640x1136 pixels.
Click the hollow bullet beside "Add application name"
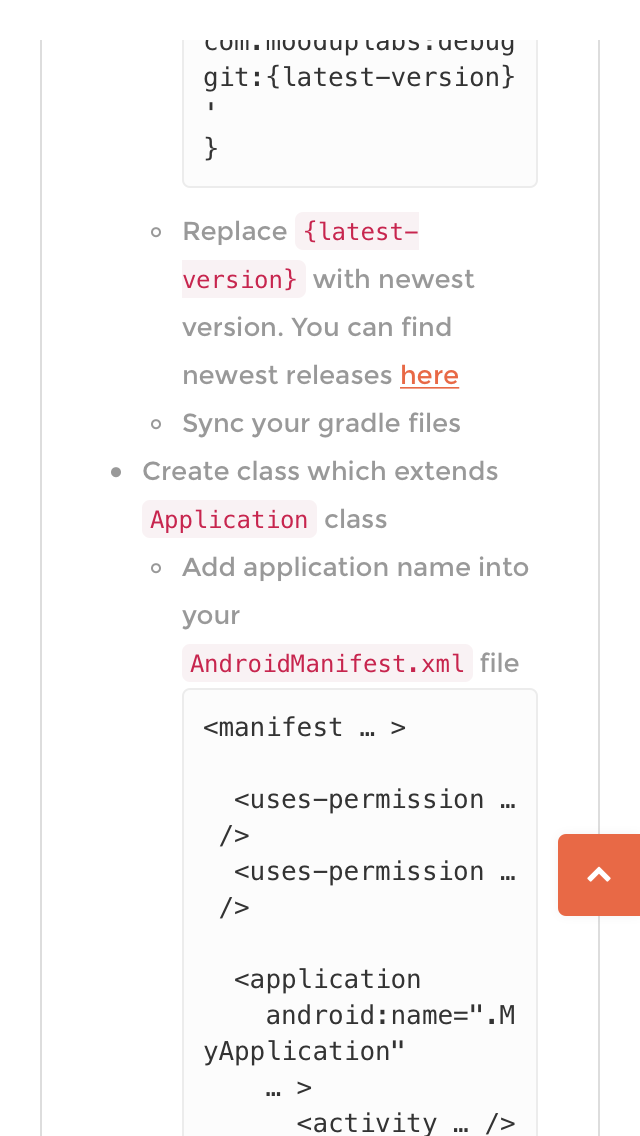click(156, 568)
